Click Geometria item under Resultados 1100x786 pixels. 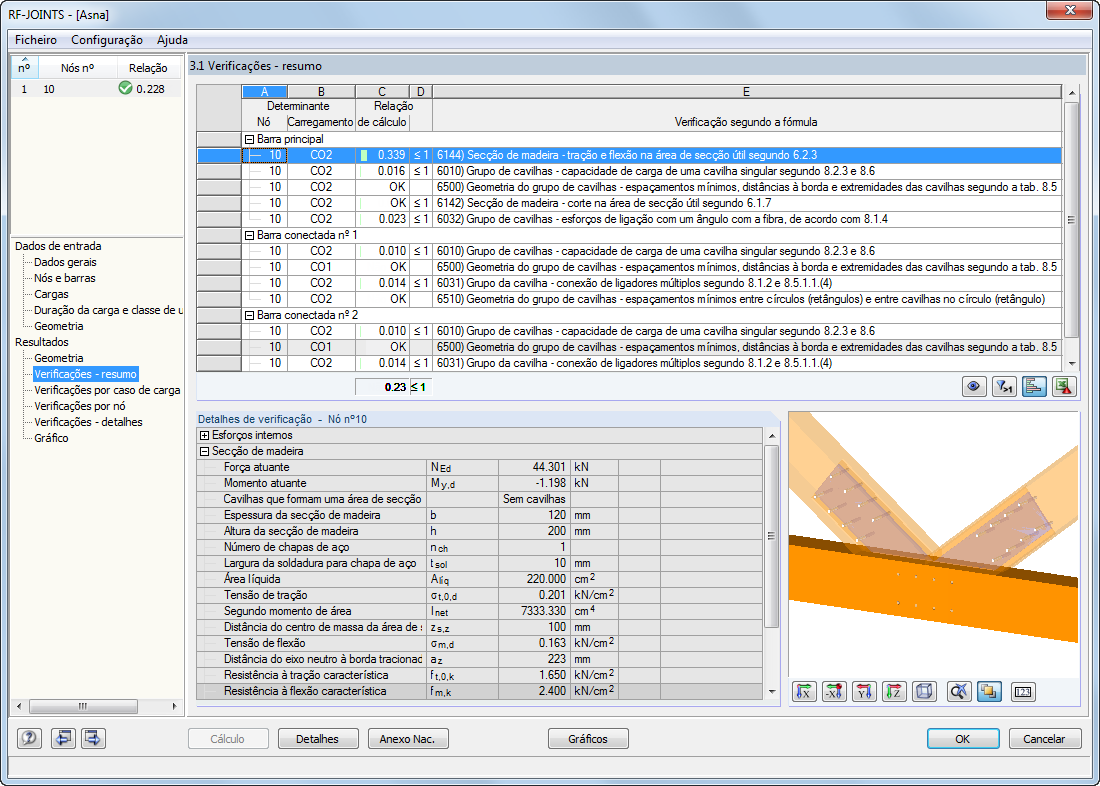click(59, 358)
